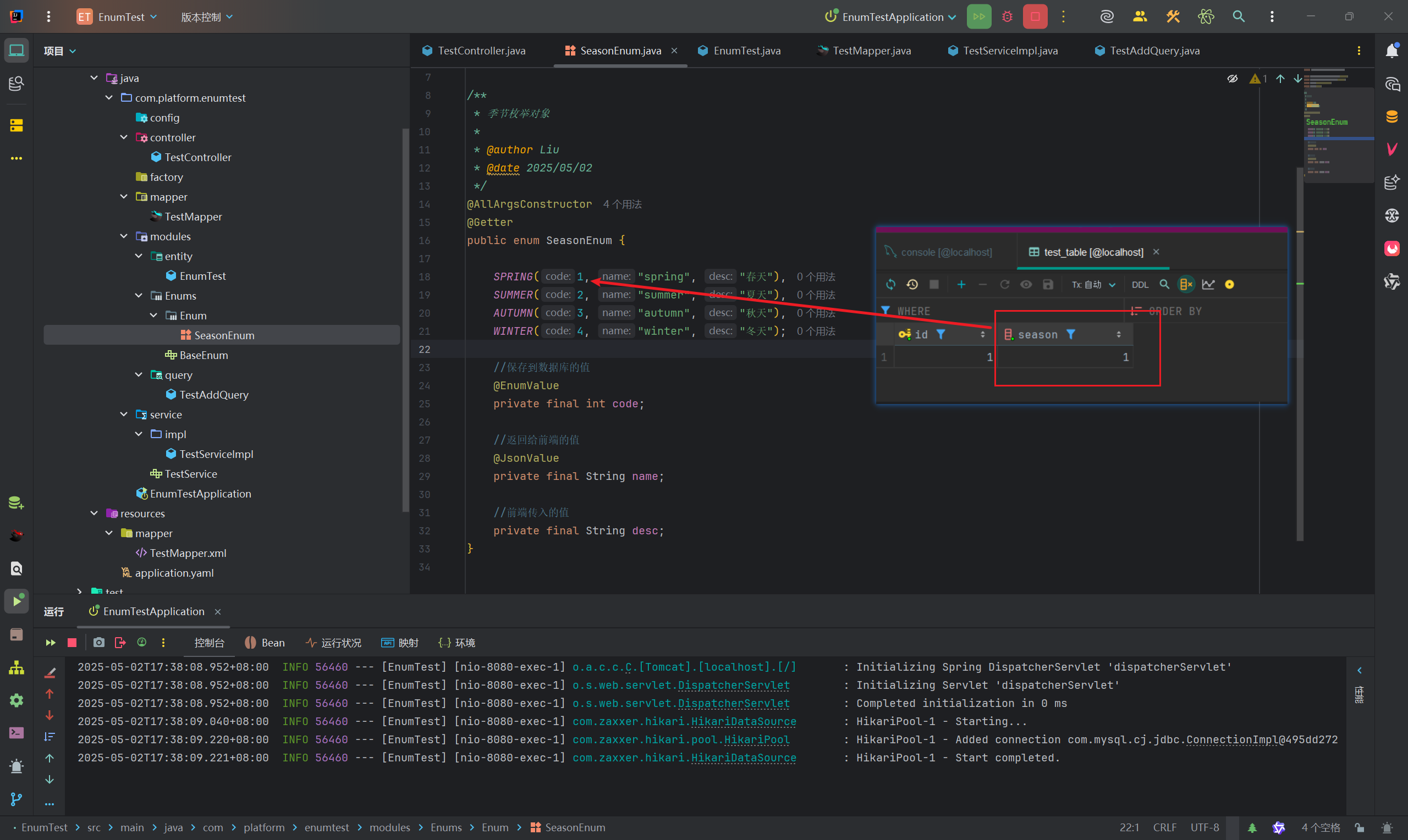Screen dimensions: 1408x840
Task: Click the console camera thread dump icon
Action: [98, 643]
